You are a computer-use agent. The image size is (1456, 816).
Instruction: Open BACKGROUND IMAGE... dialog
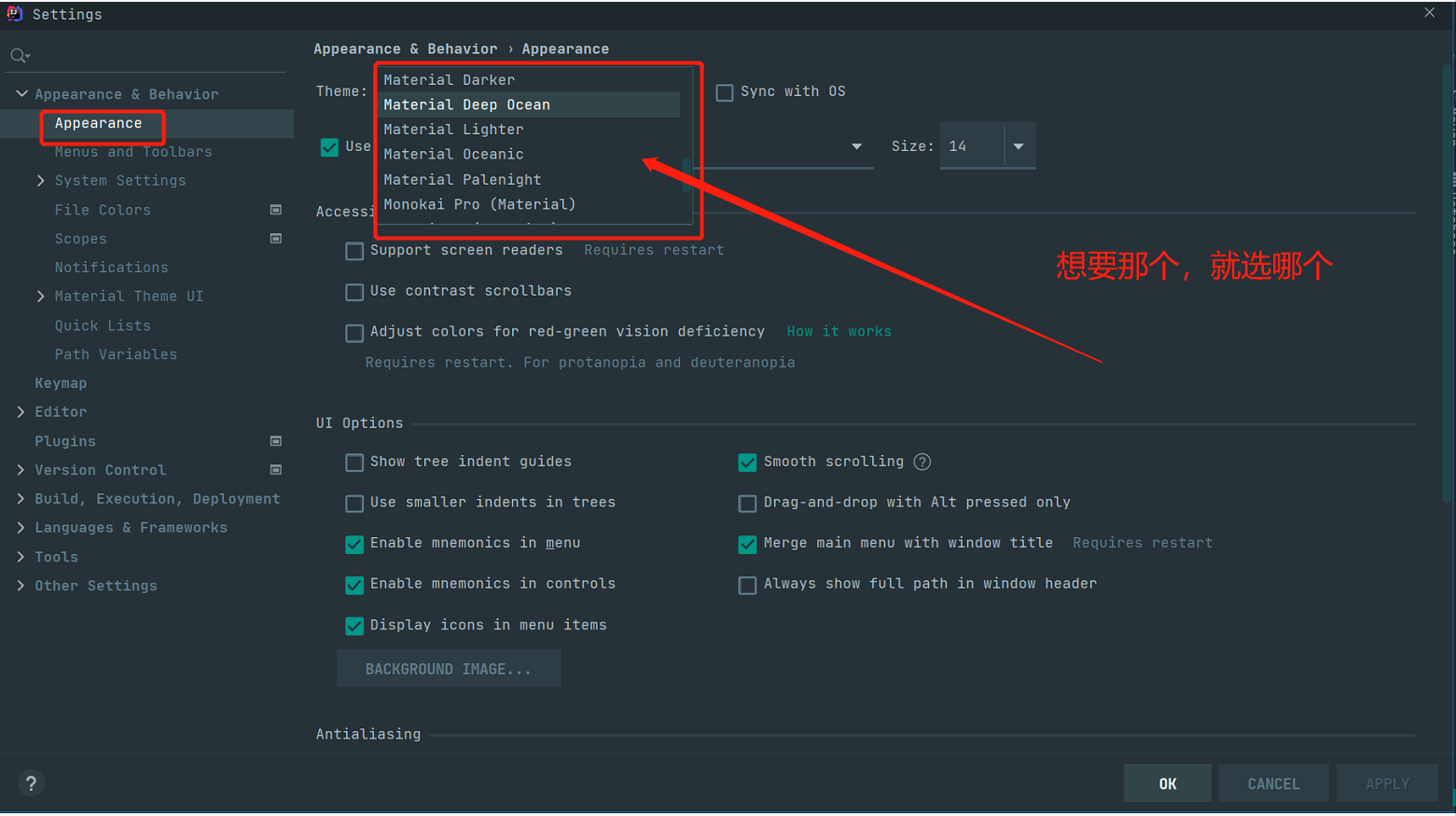pyautogui.click(x=449, y=669)
